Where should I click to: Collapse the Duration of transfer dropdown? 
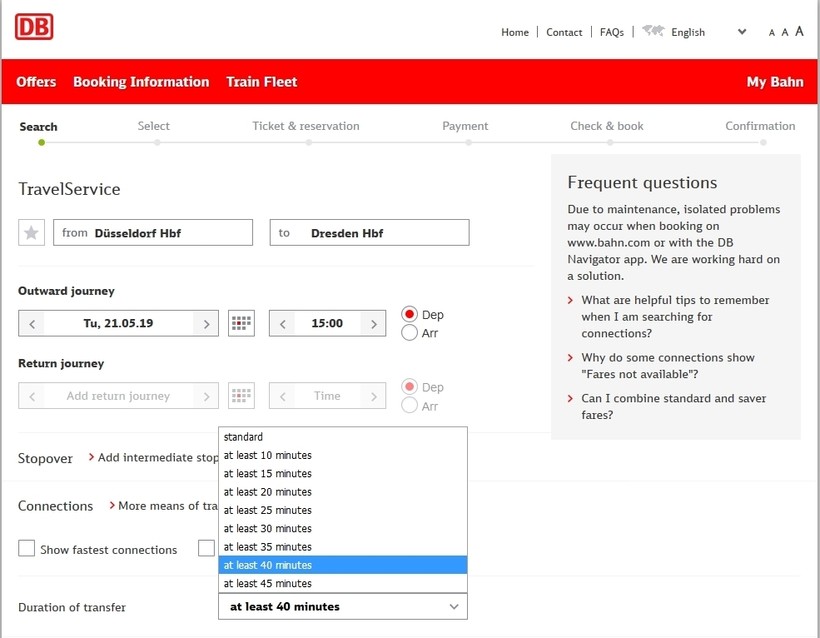(x=454, y=607)
